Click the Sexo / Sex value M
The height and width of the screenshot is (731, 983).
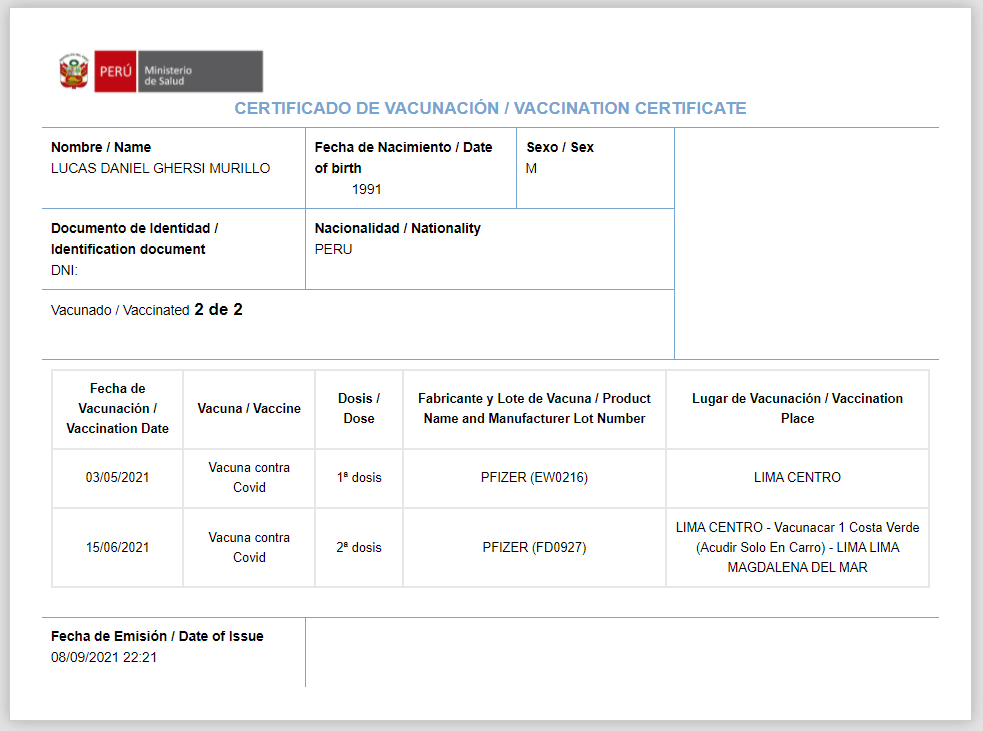click(x=531, y=168)
